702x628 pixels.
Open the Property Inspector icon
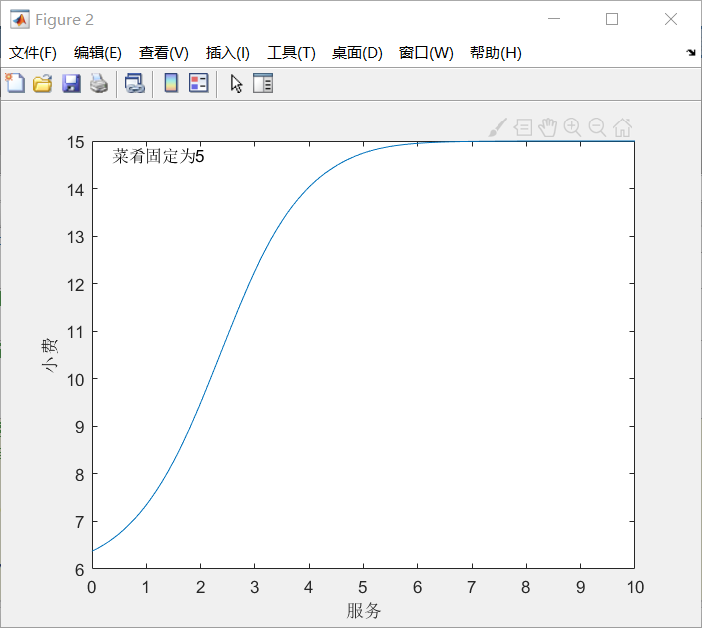coord(263,83)
